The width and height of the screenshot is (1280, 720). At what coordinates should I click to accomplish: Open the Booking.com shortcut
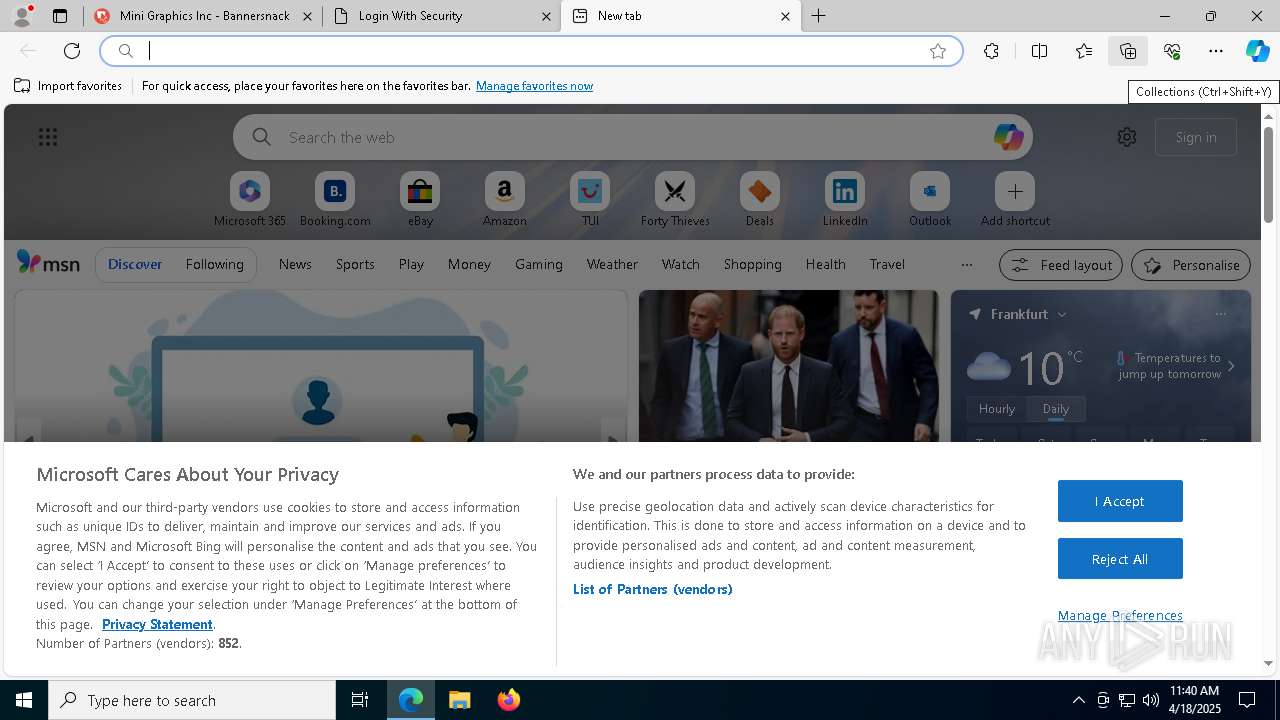[x=335, y=200]
